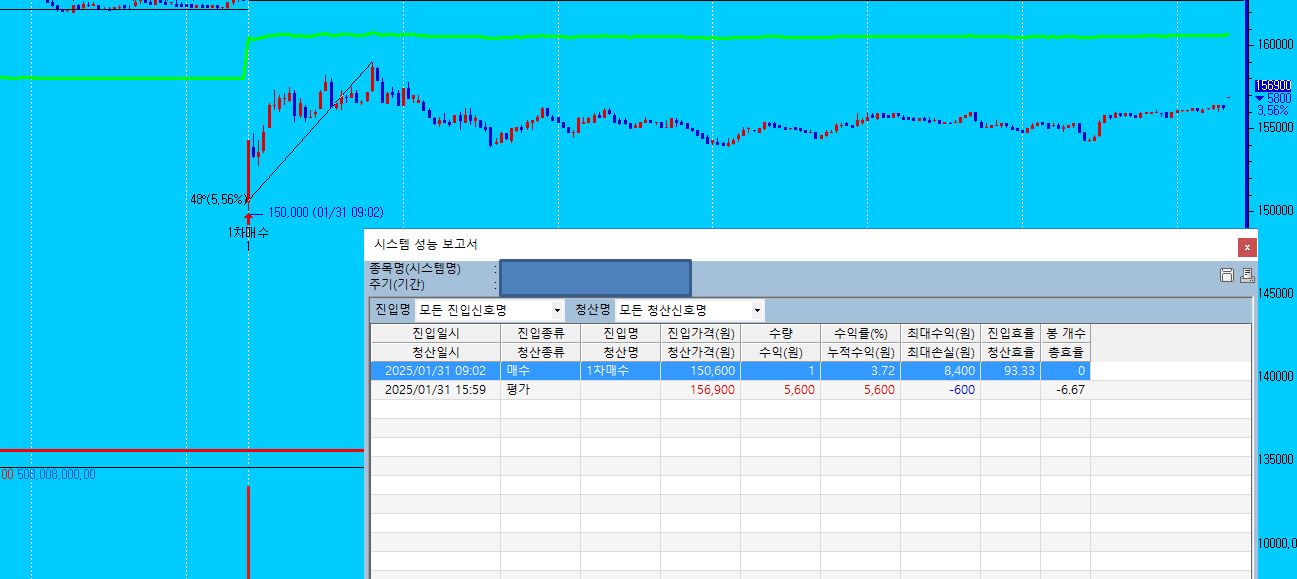Click the red 1차매수 buy arrow marker
The height and width of the screenshot is (579, 1297).
click(248, 216)
